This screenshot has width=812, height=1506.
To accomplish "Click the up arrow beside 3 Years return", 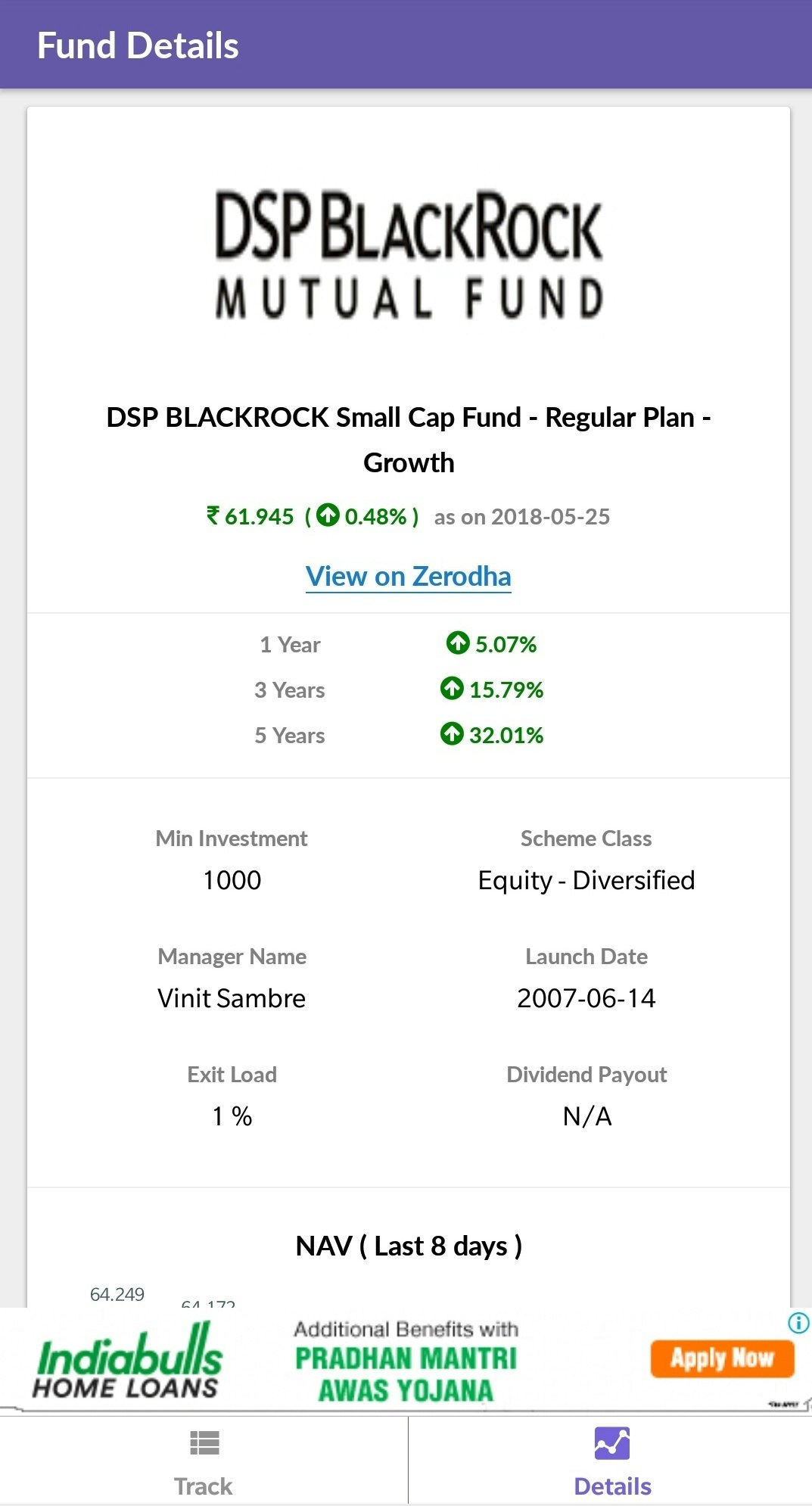I will 452,689.
